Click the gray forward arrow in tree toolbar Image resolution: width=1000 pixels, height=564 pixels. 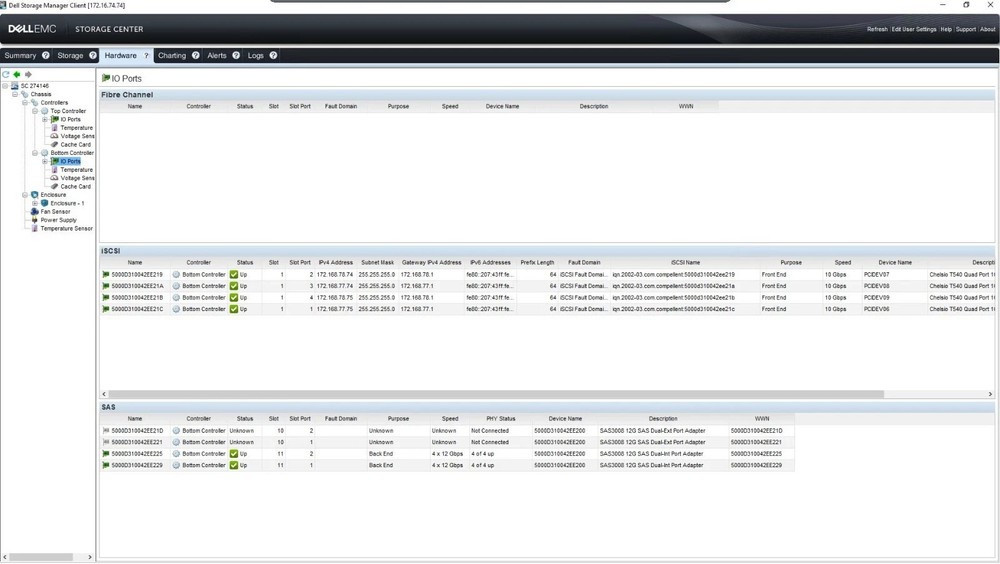[28, 75]
